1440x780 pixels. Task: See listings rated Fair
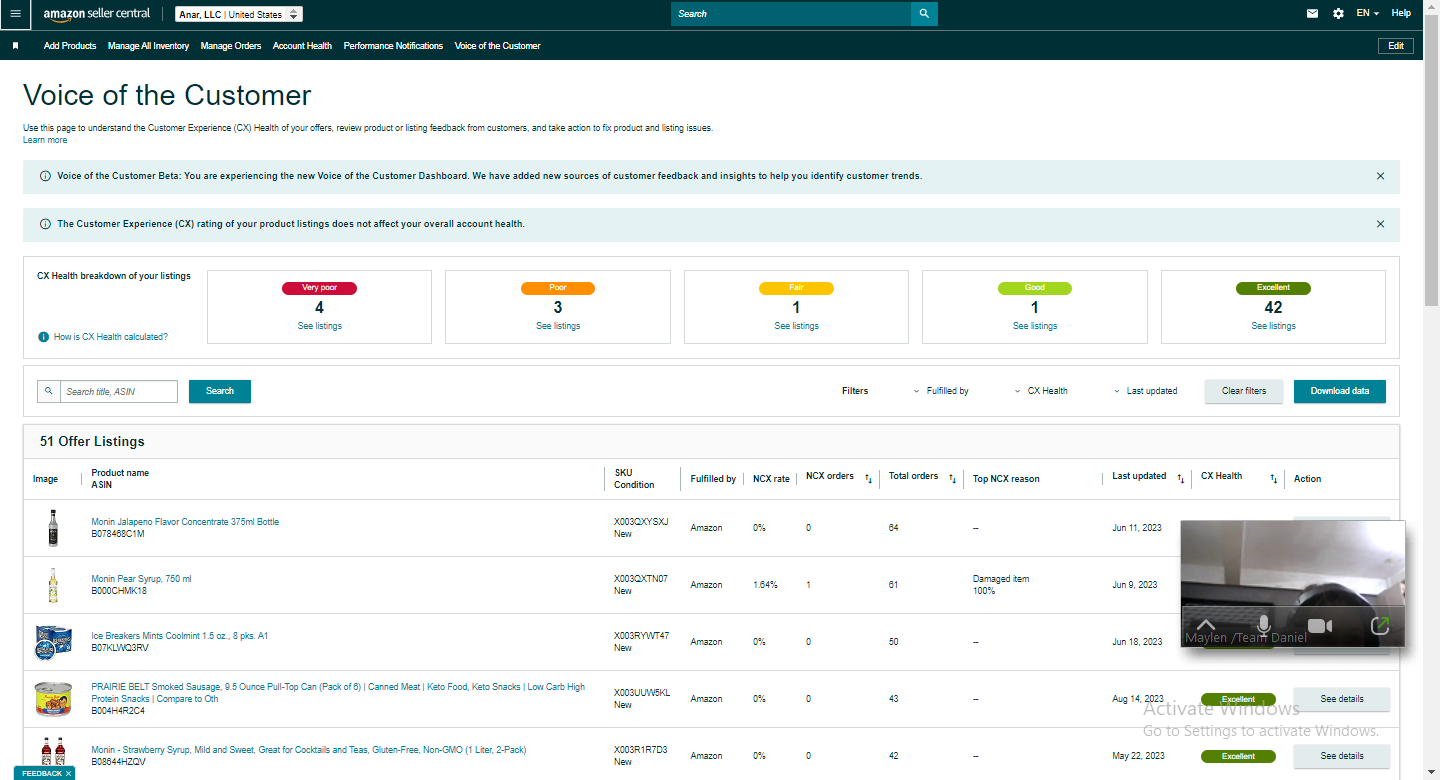click(x=797, y=326)
